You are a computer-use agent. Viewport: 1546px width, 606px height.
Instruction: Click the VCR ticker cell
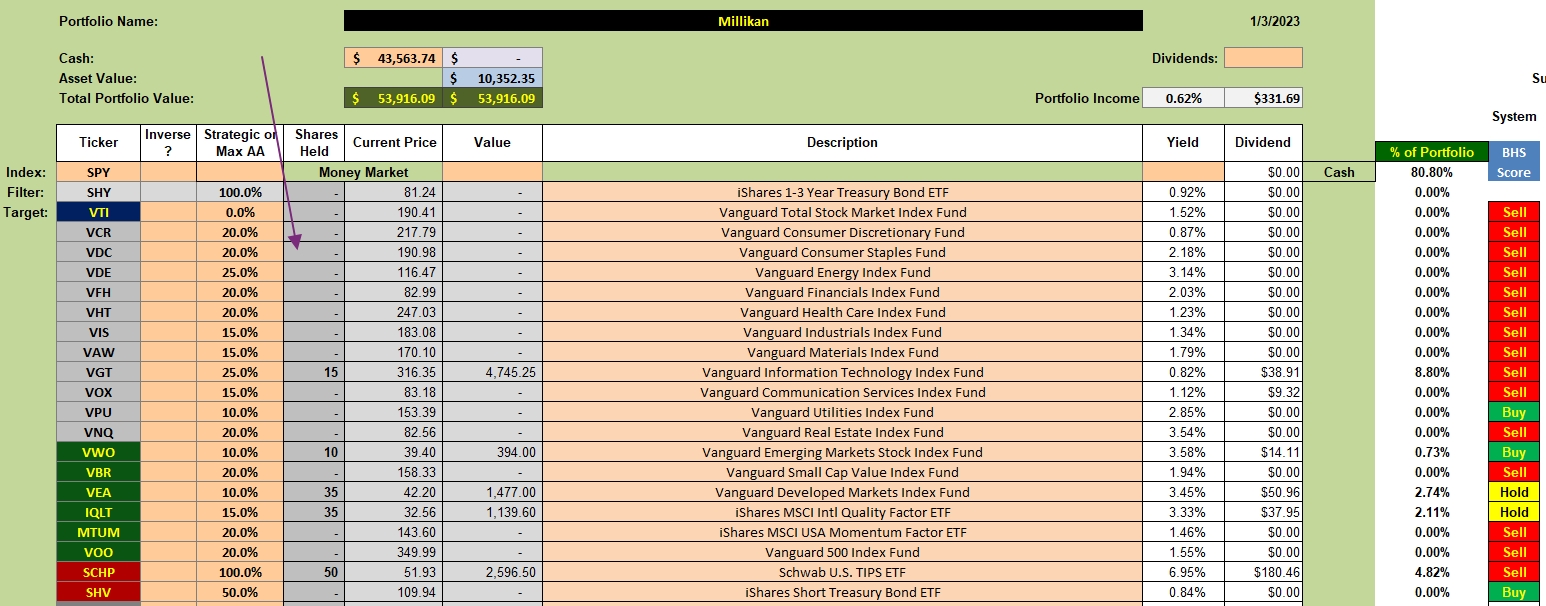pyautogui.click(x=99, y=232)
